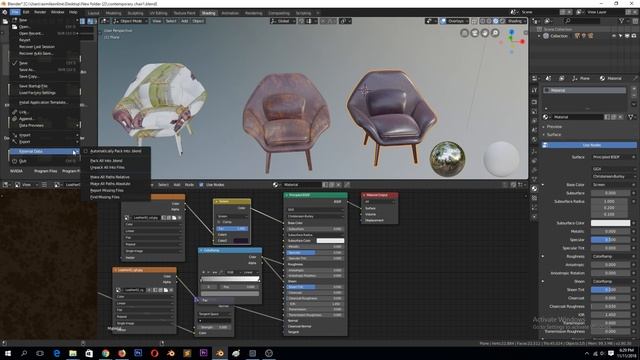Expand the Export submenu
This screenshot has width=640, height=360.
click(44, 142)
